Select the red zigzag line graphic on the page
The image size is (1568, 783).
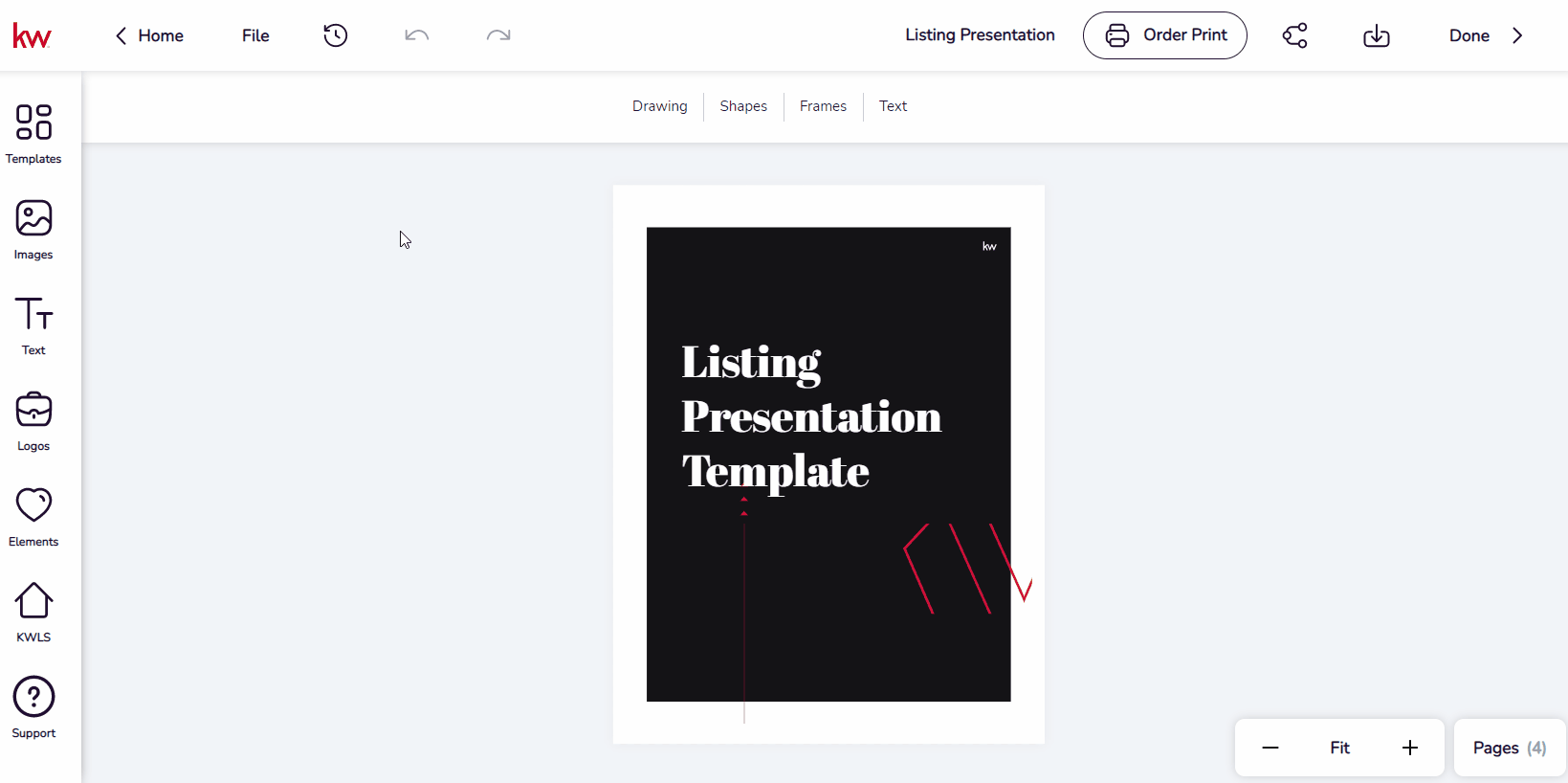point(967,568)
